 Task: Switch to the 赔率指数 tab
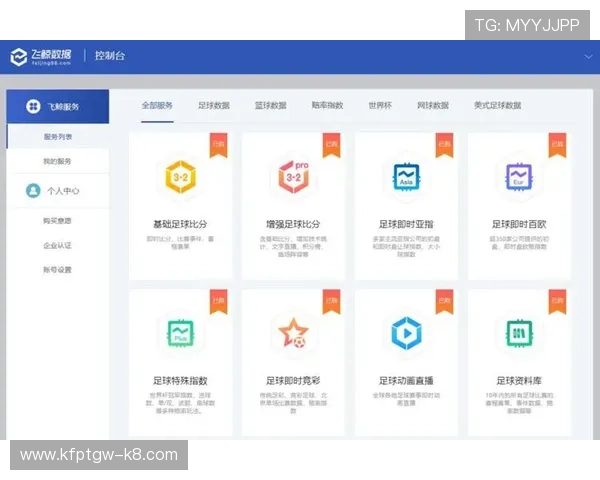(x=327, y=106)
